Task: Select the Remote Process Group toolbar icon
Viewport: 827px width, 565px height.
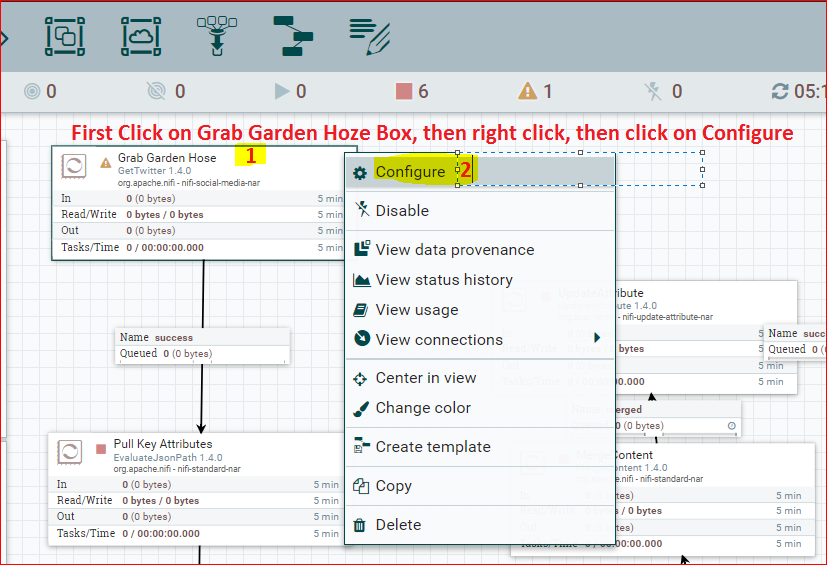Action: pyautogui.click(x=141, y=36)
